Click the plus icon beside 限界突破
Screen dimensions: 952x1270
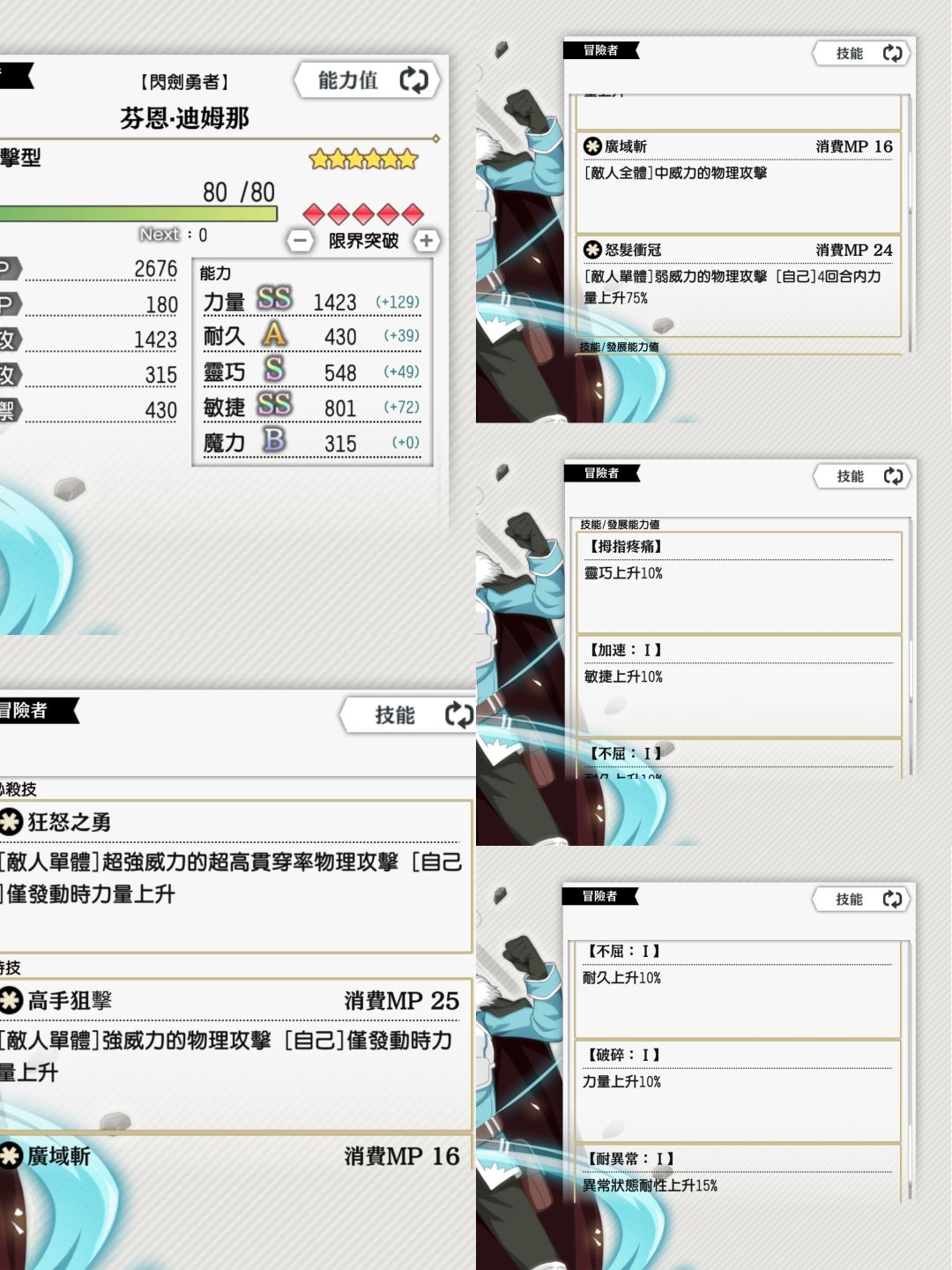[427, 240]
